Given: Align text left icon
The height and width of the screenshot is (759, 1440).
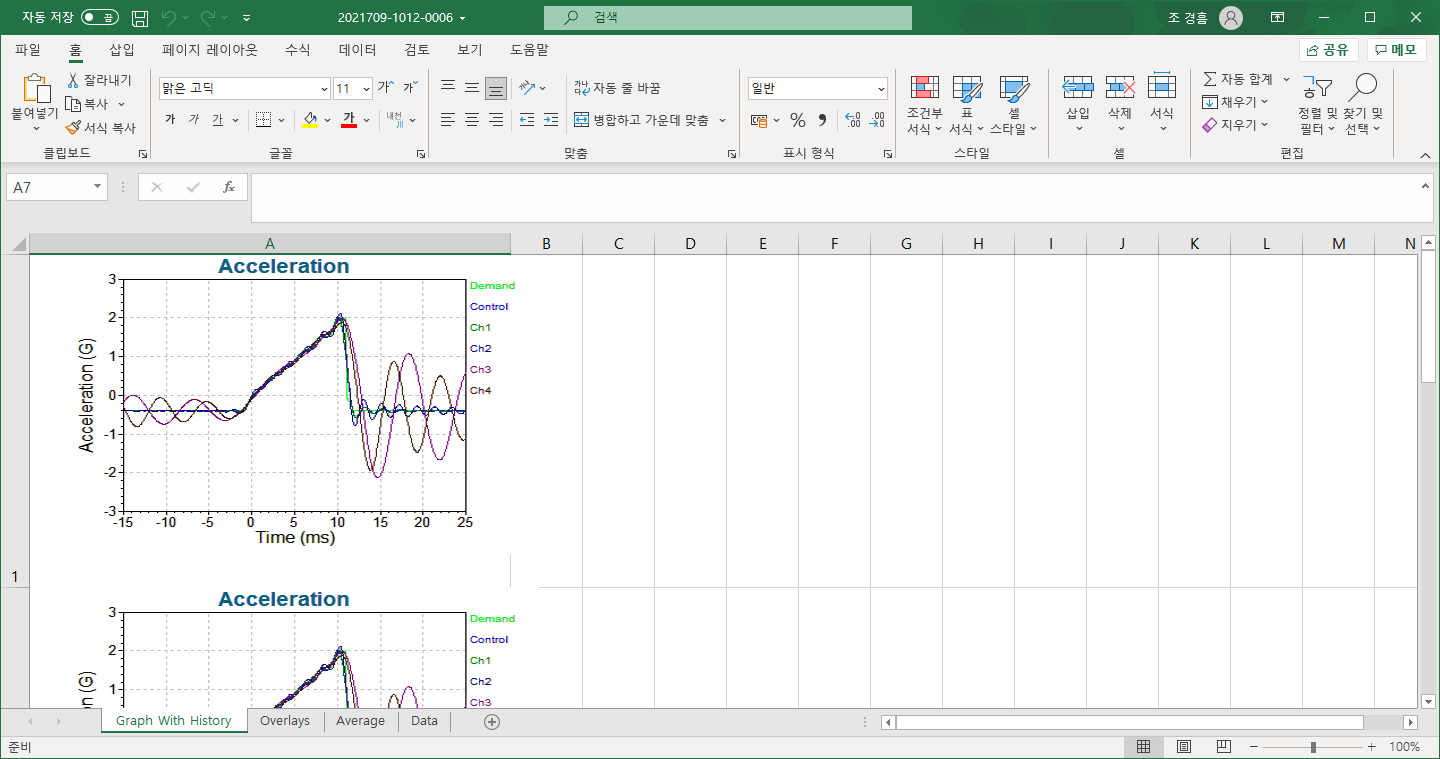Looking at the screenshot, I should pos(448,120).
